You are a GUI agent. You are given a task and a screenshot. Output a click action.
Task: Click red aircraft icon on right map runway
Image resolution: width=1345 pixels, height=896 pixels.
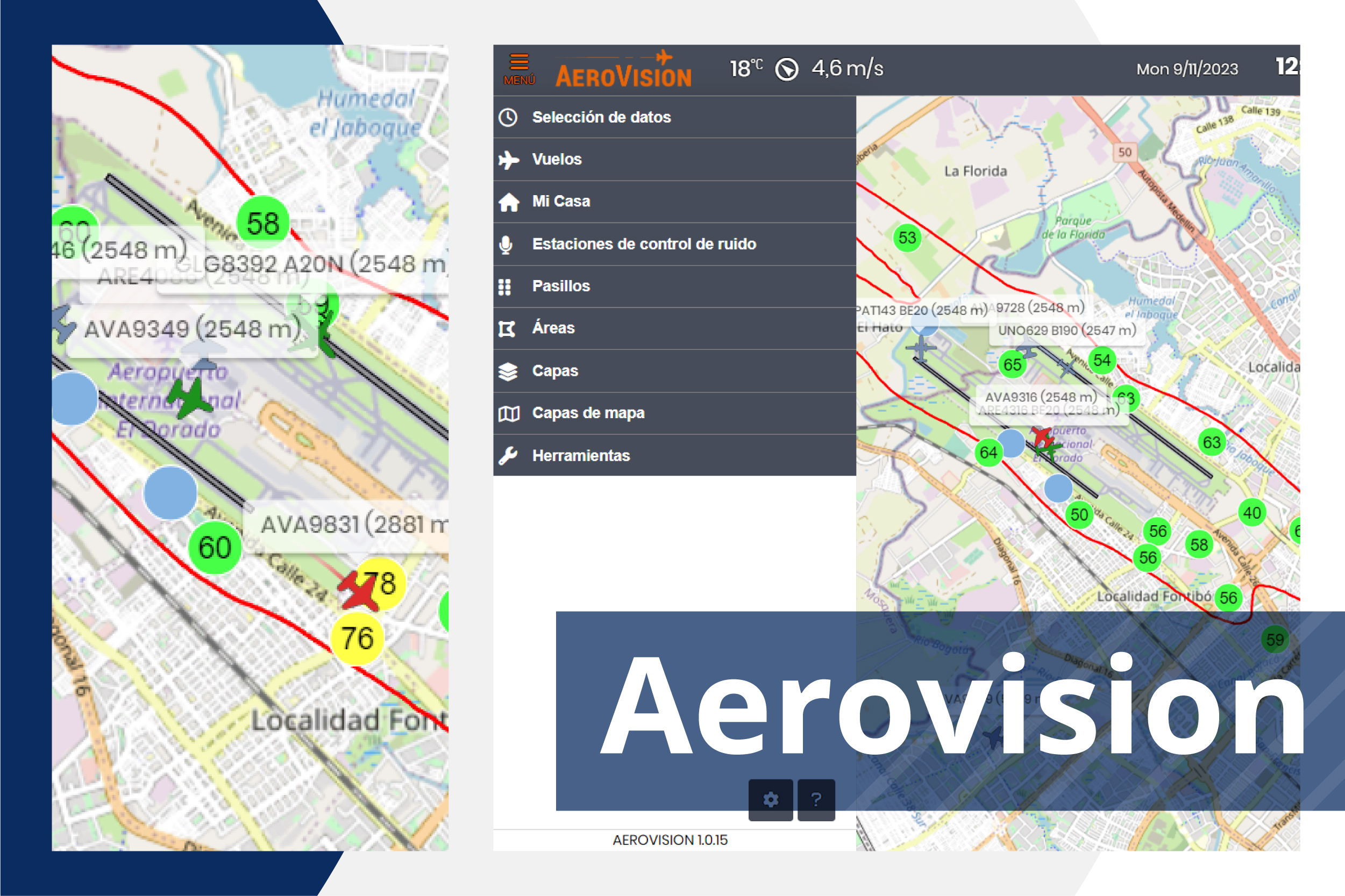1042,436
